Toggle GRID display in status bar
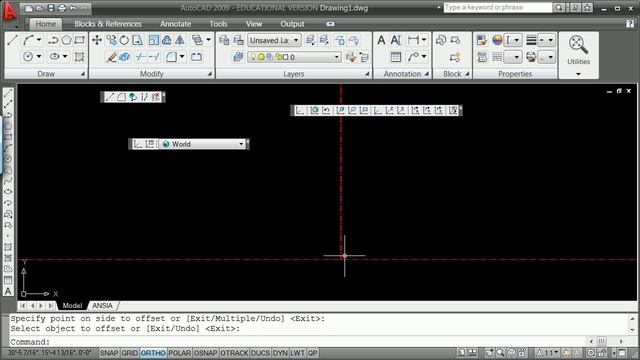This screenshot has height=360, width=640. click(x=129, y=353)
